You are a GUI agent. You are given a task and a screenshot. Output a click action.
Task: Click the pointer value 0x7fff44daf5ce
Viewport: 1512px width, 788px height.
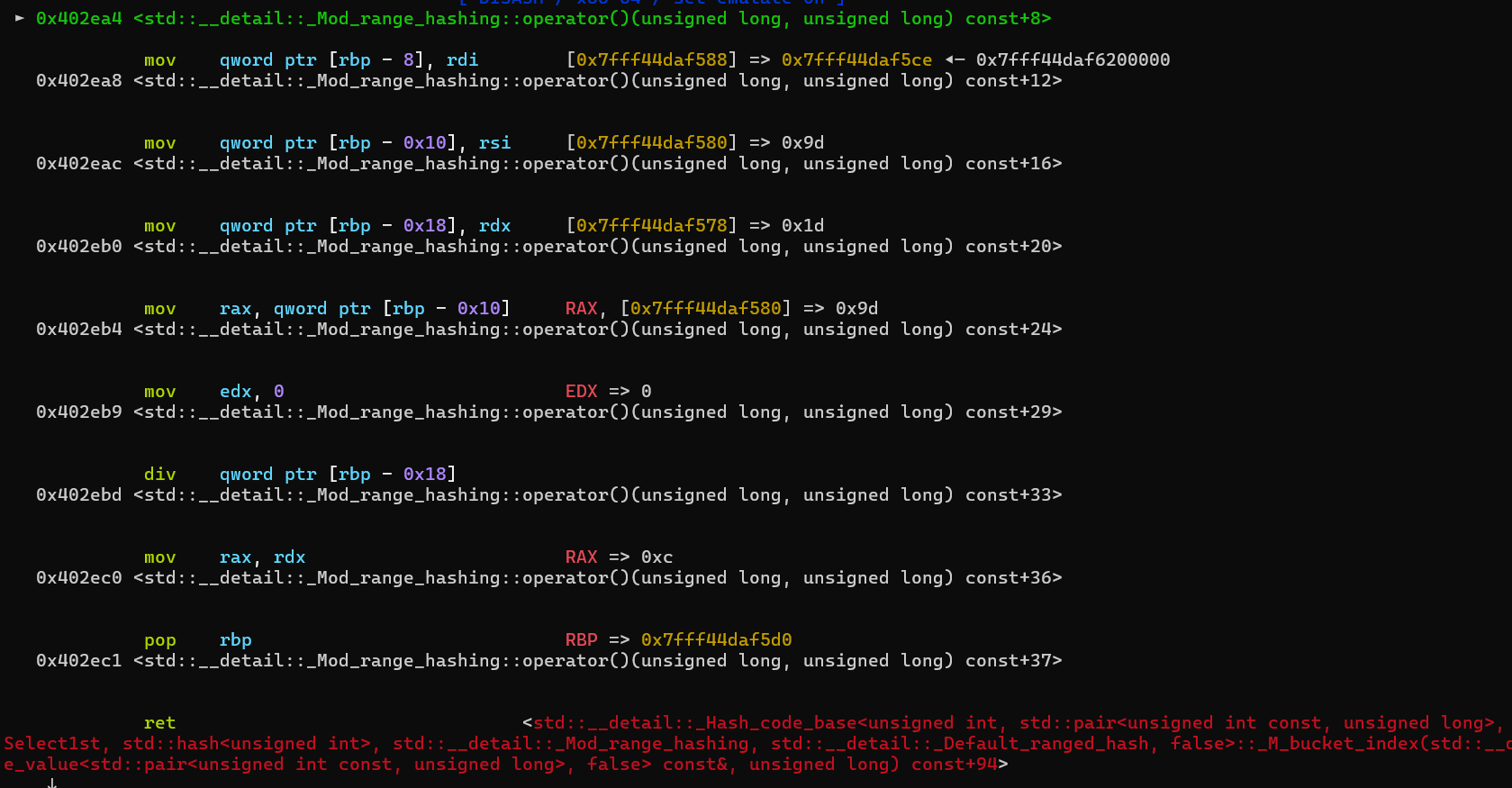click(x=856, y=59)
